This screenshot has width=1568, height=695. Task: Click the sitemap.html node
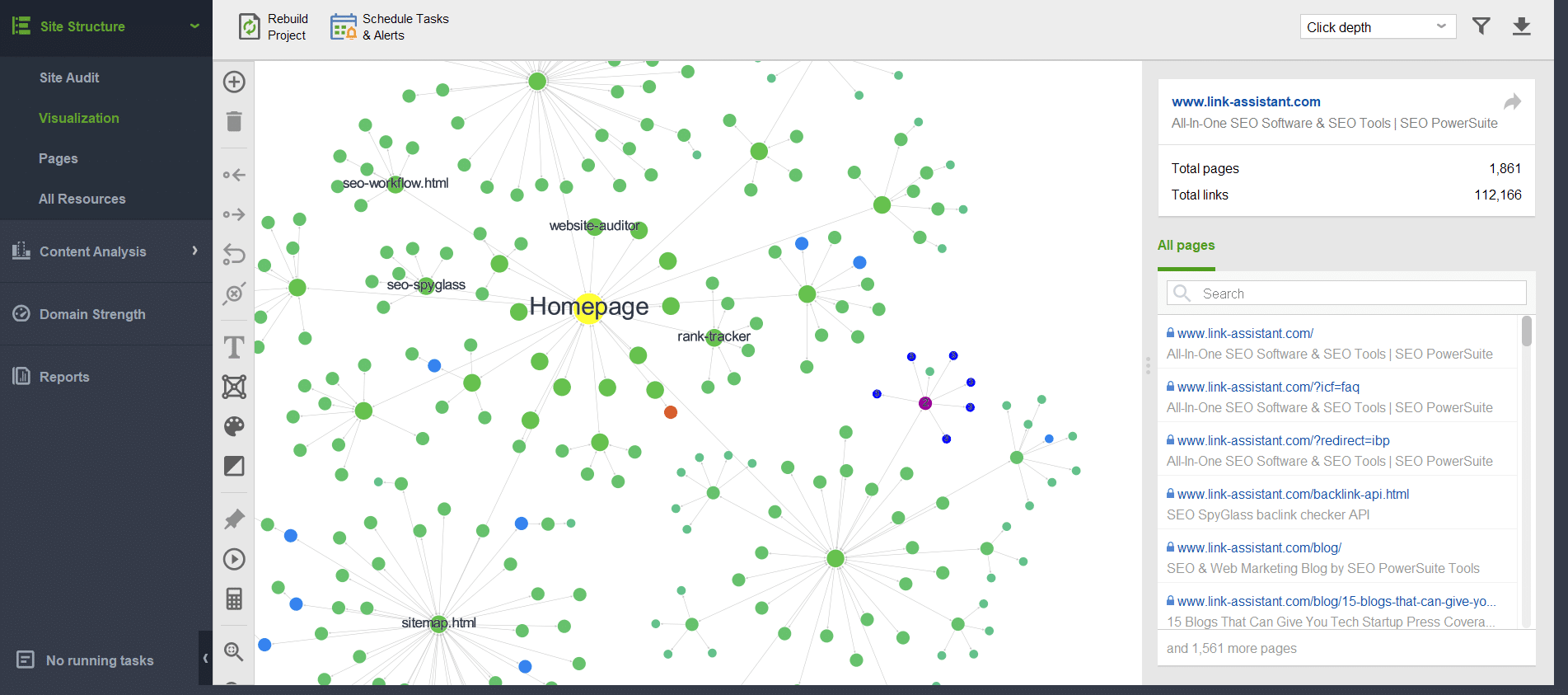coord(440,624)
